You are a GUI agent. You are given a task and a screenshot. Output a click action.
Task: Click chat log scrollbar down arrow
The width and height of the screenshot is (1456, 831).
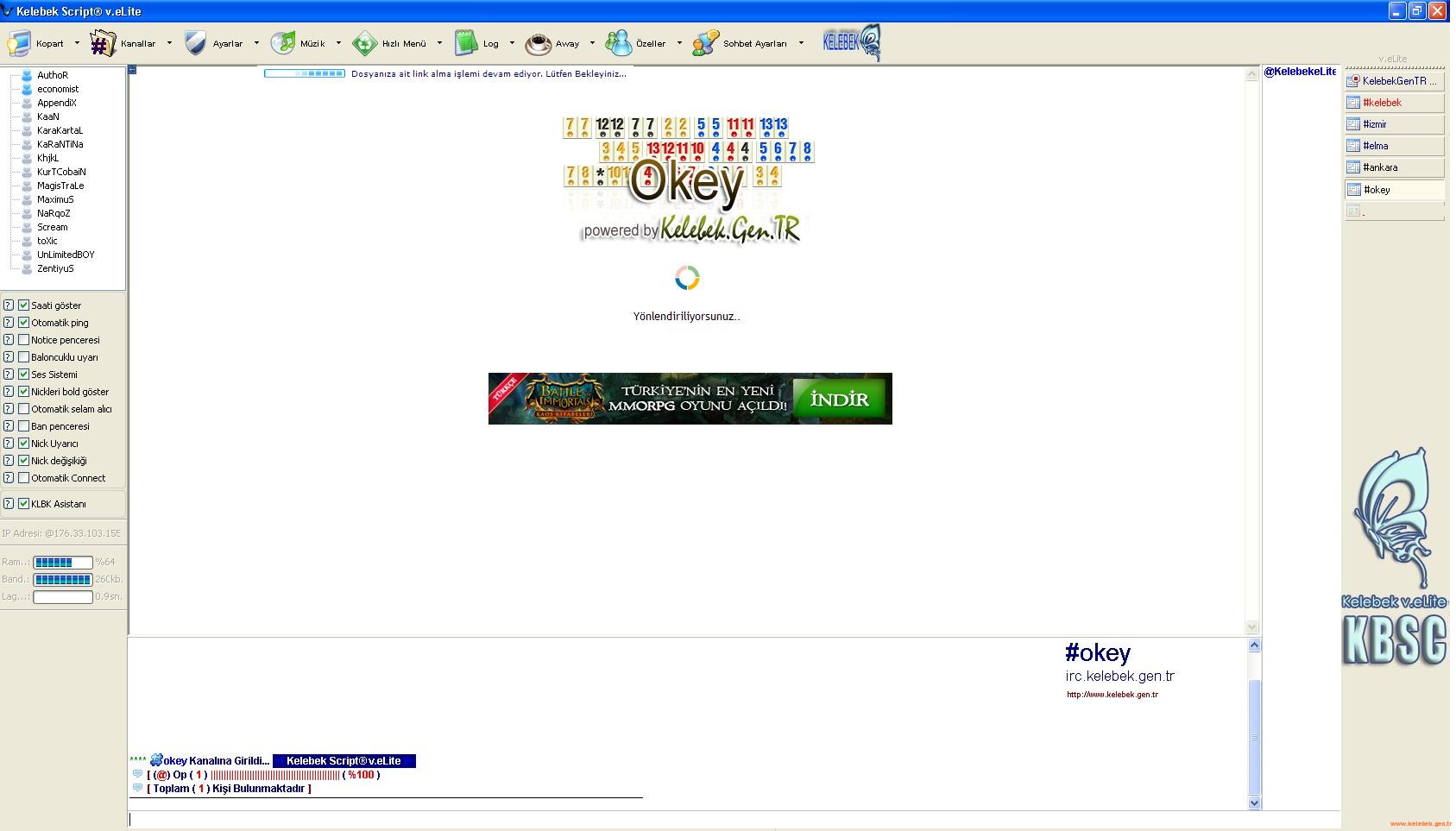(x=1255, y=803)
